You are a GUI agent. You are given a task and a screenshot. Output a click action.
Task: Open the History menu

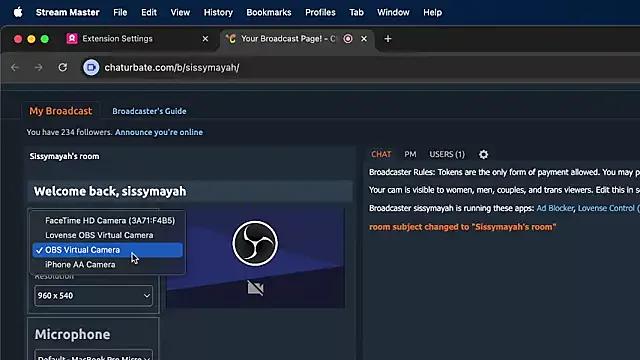point(218,12)
